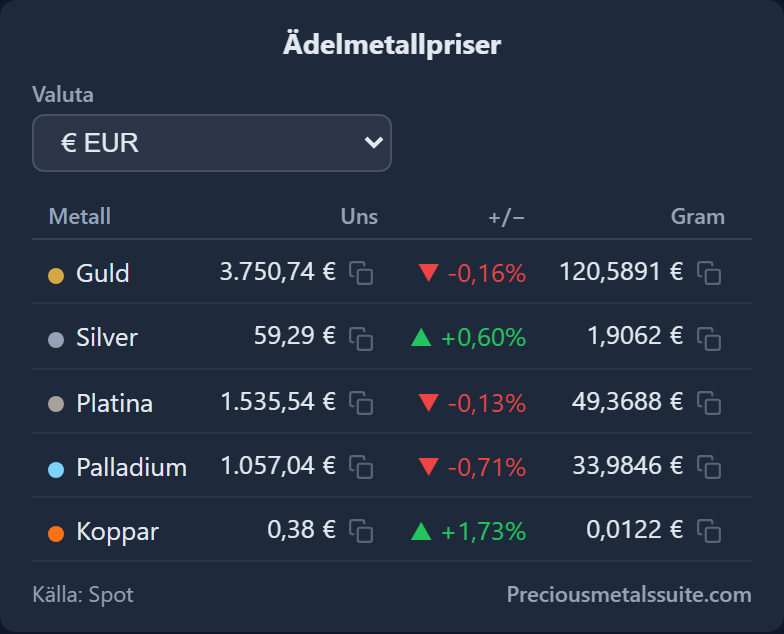
Task: Copy the Silver gram price 1,9062 €
Action: pyautogui.click(x=709, y=339)
